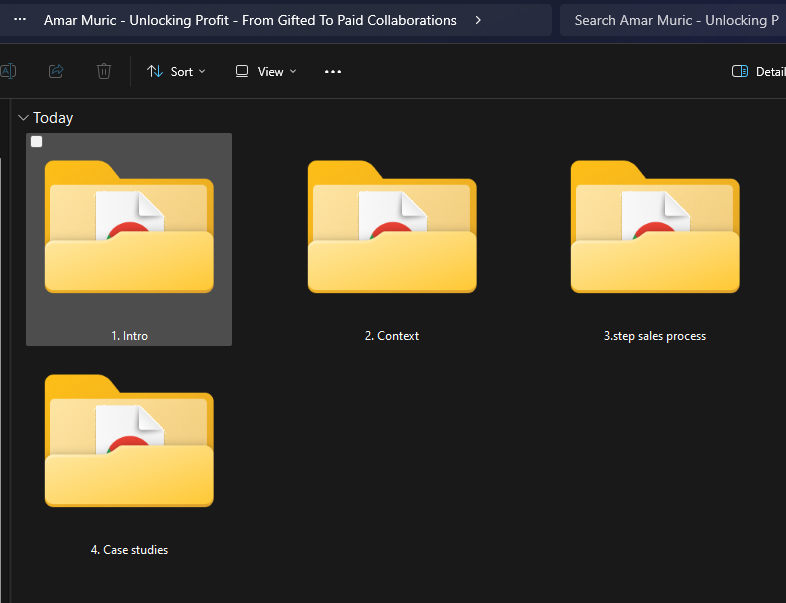The width and height of the screenshot is (786, 603).
Task: Click the Share icon in the toolbar
Action: (x=57, y=71)
